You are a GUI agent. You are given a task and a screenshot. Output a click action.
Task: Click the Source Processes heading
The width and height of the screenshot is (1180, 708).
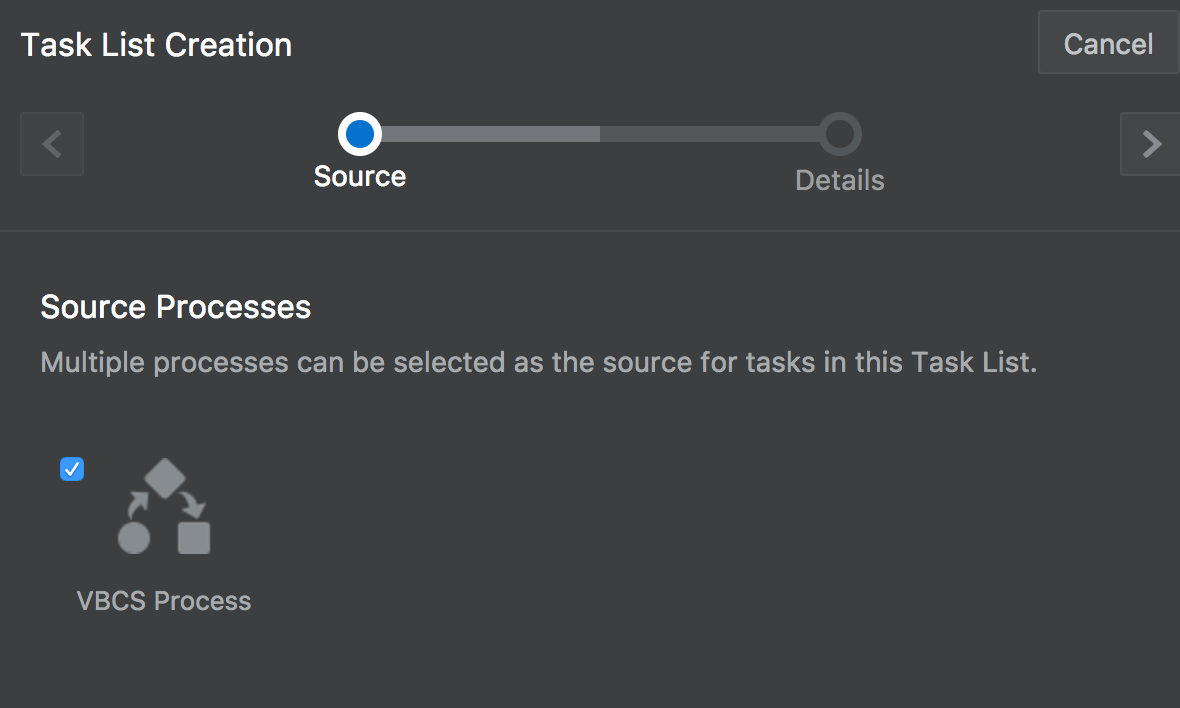pyautogui.click(x=175, y=307)
